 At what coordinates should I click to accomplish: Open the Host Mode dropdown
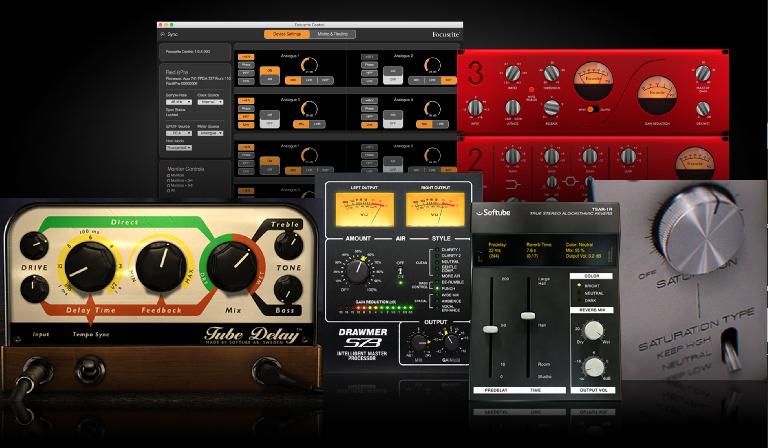(178, 147)
